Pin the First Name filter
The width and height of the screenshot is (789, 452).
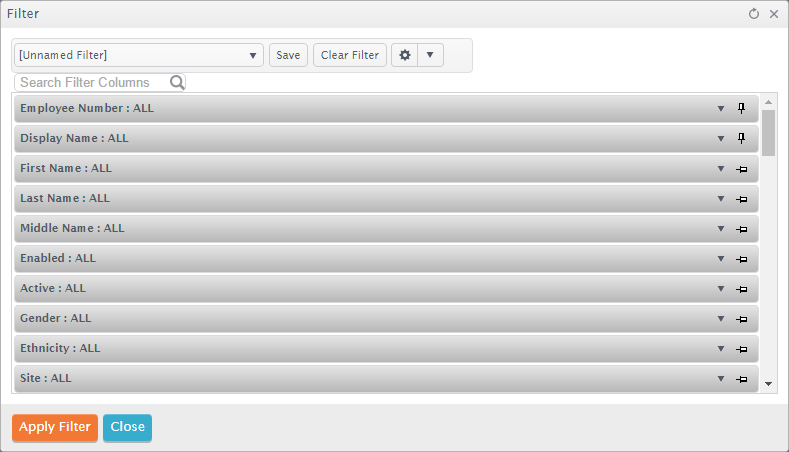click(741, 169)
